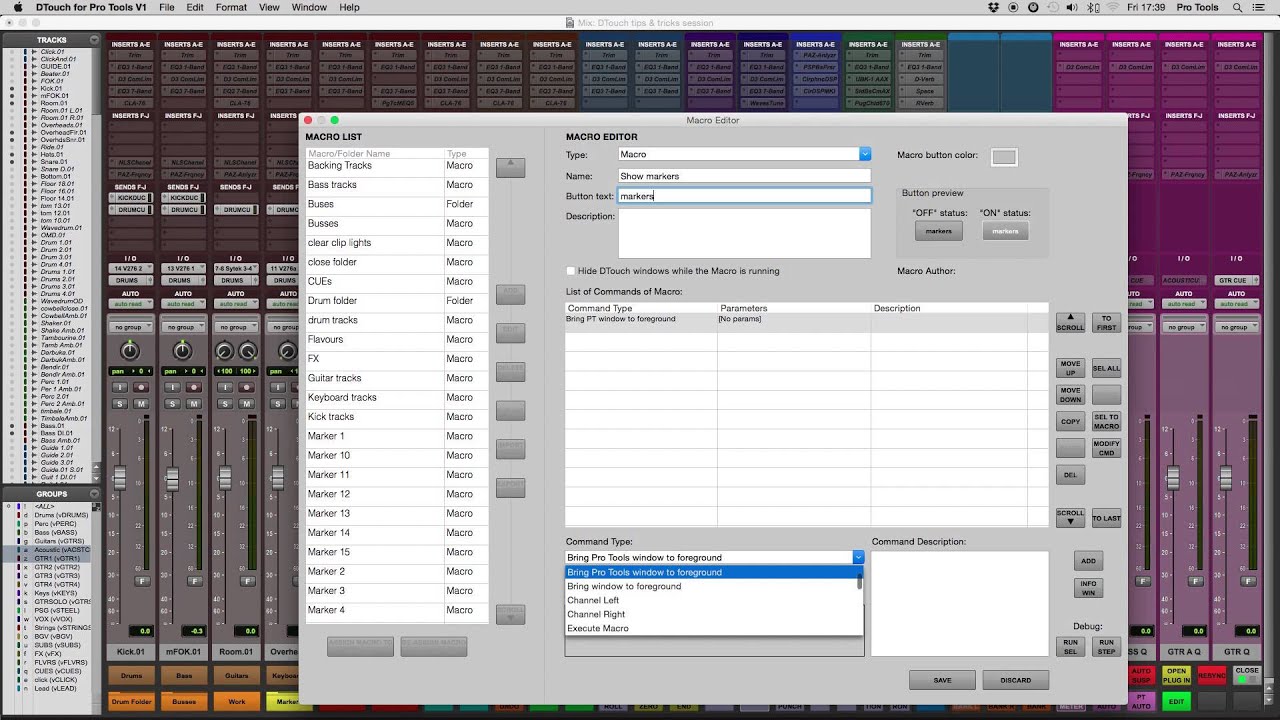Open Kick.01 auto read automation dropdown
The height and width of the screenshot is (720, 1280).
[130, 303]
